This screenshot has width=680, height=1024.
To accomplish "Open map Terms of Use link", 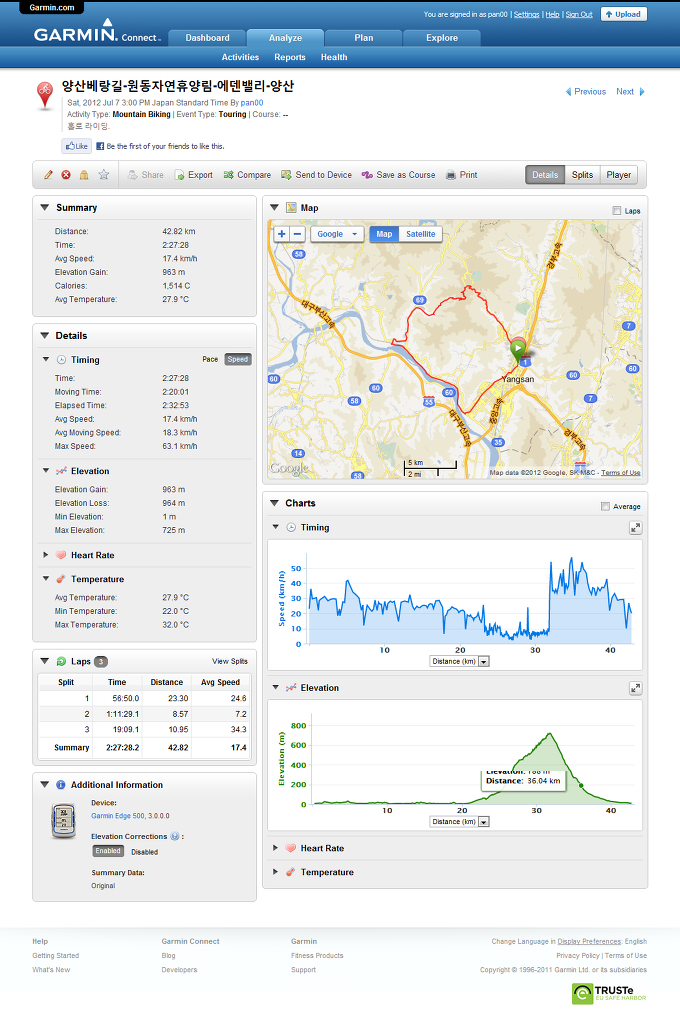I will (621, 473).
